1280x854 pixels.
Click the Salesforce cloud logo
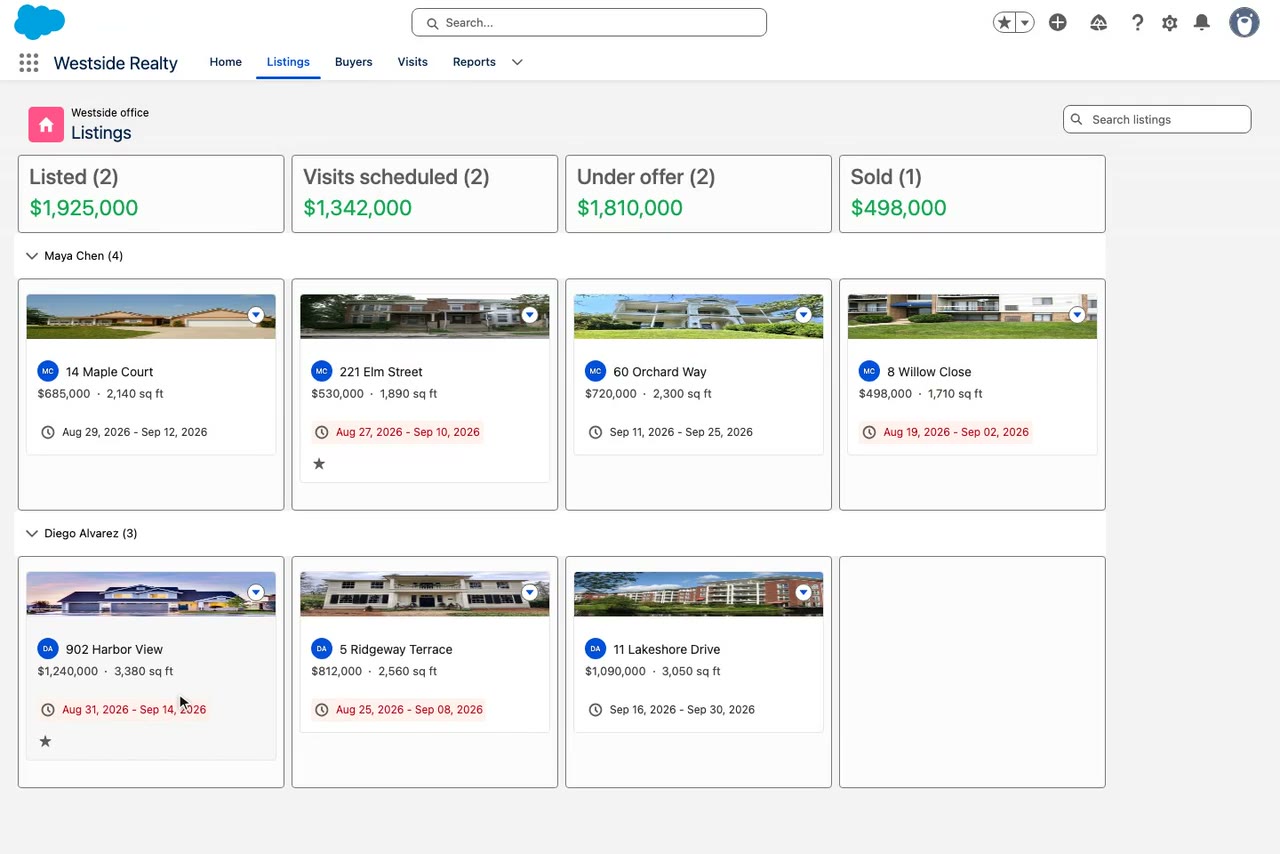pyautogui.click(x=40, y=21)
